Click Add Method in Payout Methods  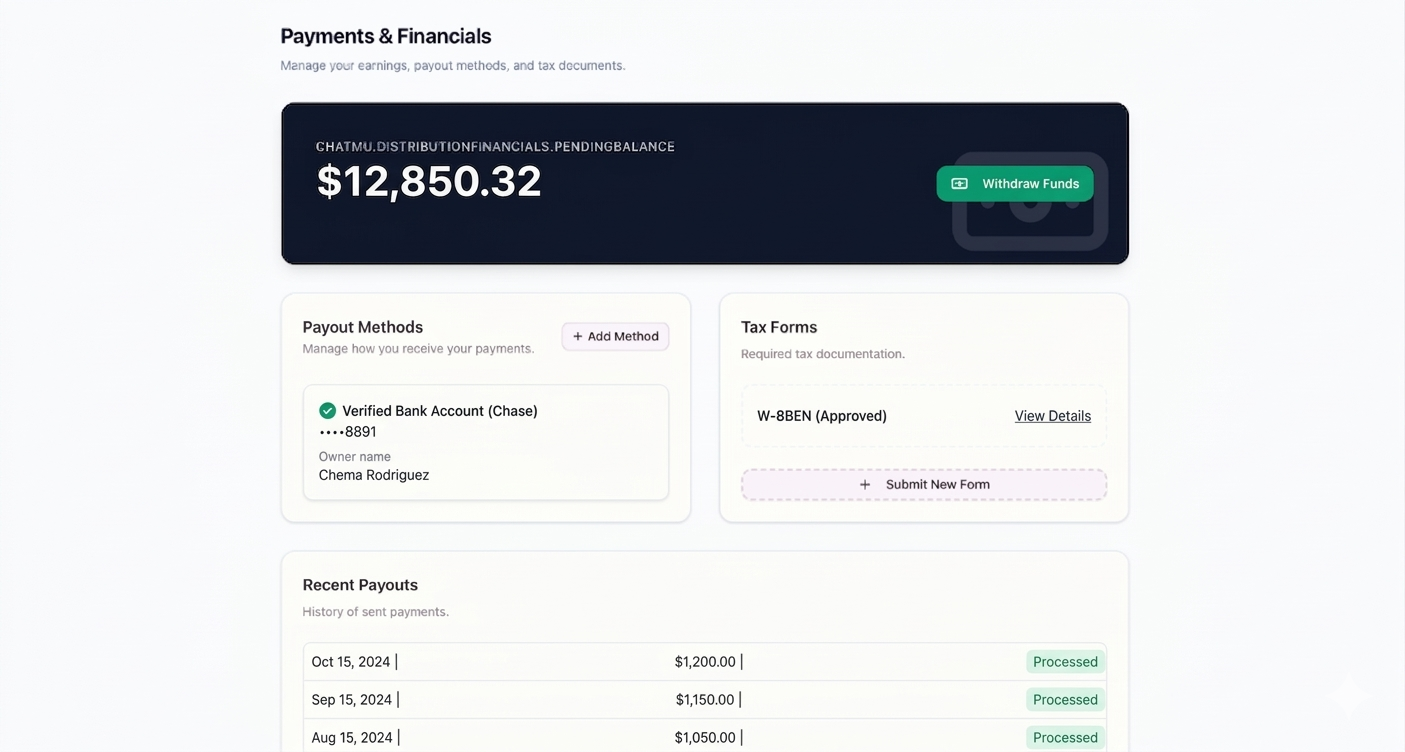(x=614, y=336)
